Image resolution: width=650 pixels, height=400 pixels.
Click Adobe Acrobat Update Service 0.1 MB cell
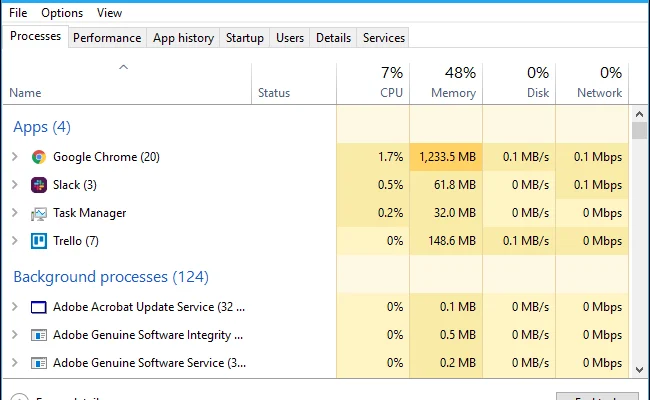pyautogui.click(x=446, y=307)
